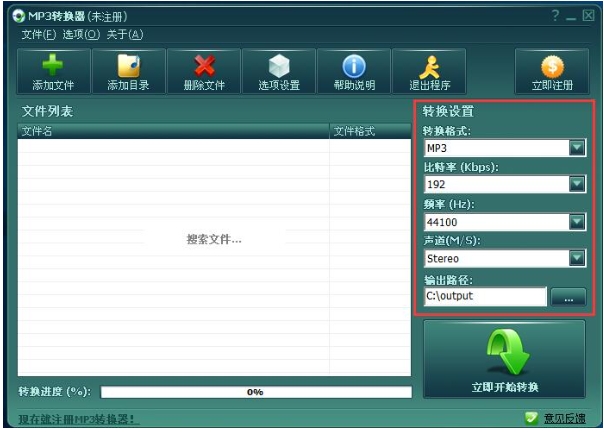Click the 添加目录 folder icon
Viewport: 604px width, 432px height.
tap(129, 66)
